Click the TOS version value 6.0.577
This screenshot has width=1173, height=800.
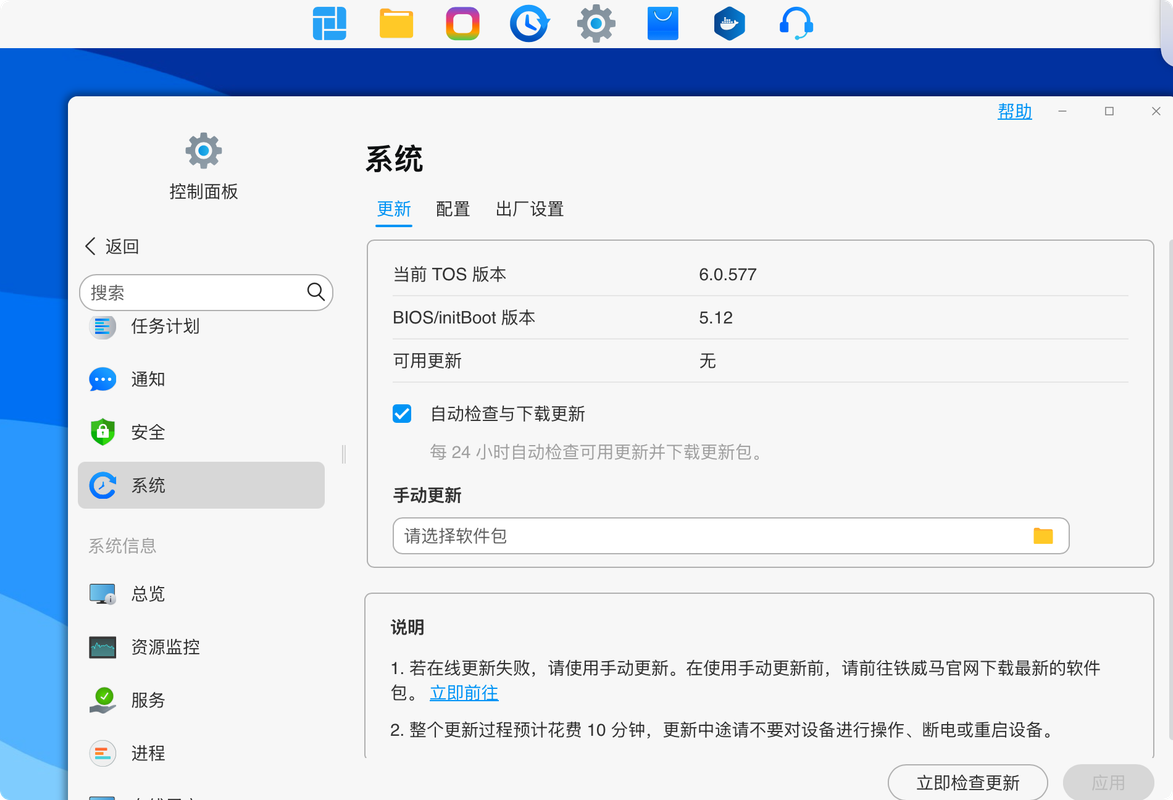coord(727,275)
